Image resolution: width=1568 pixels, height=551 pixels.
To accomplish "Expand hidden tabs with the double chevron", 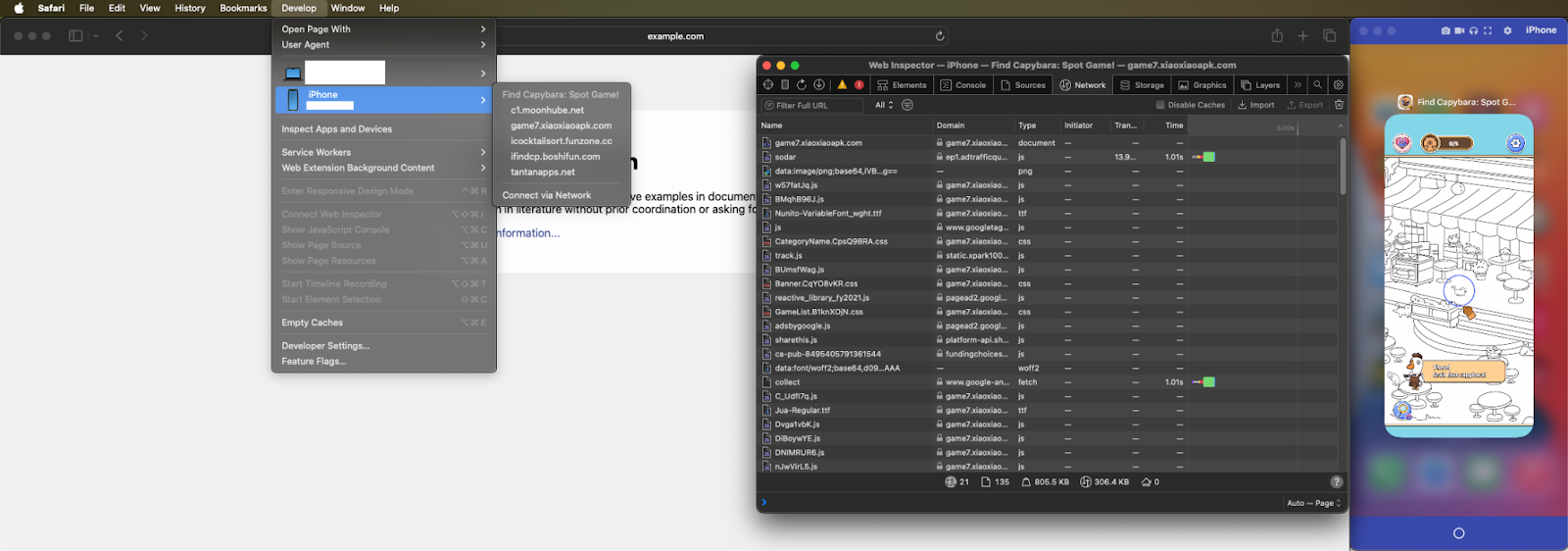I will (1298, 85).
